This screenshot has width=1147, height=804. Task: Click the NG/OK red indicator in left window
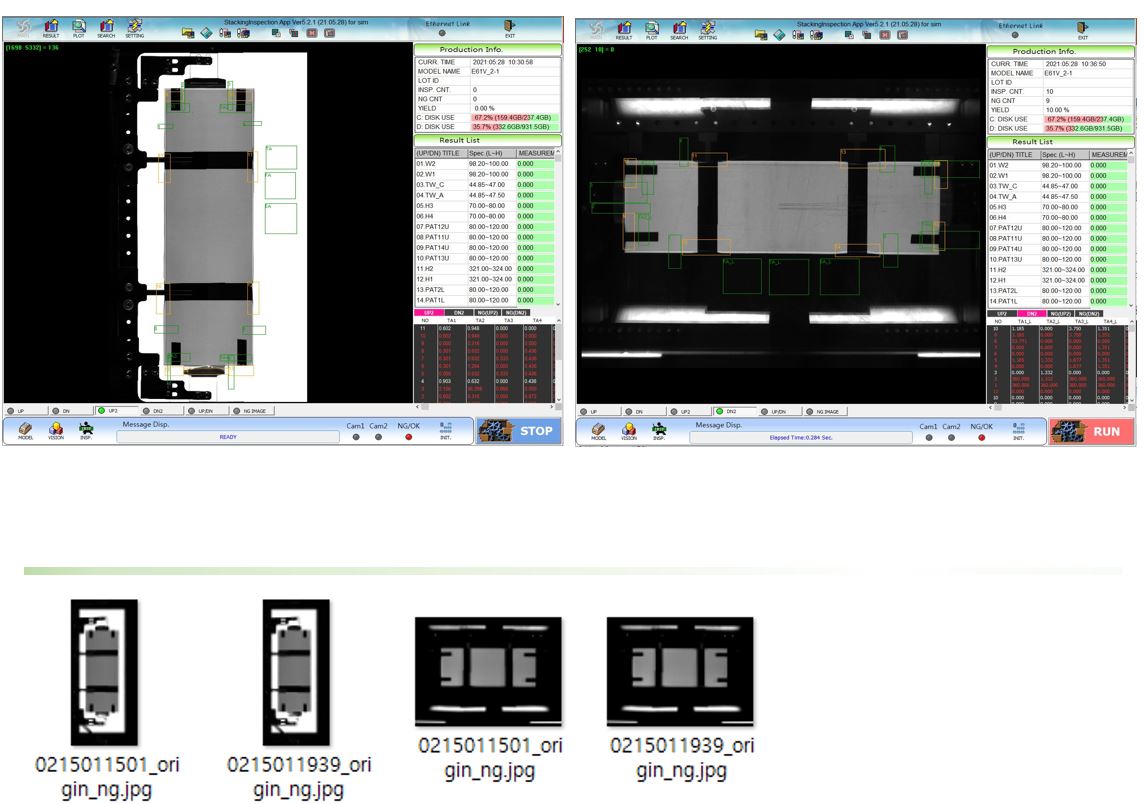pos(408,437)
